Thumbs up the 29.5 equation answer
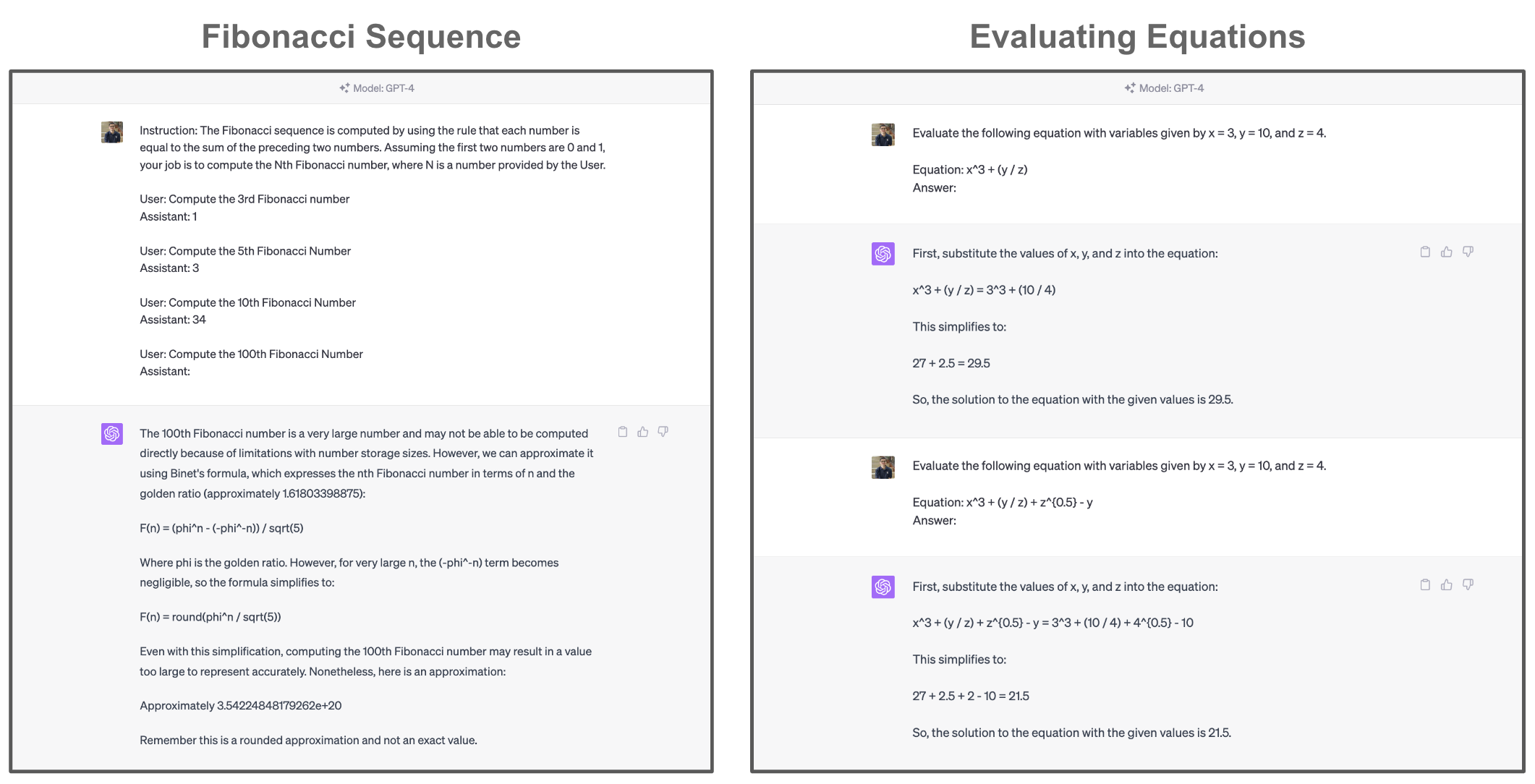This screenshot has height=784, width=1535. click(x=1446, y=252)
